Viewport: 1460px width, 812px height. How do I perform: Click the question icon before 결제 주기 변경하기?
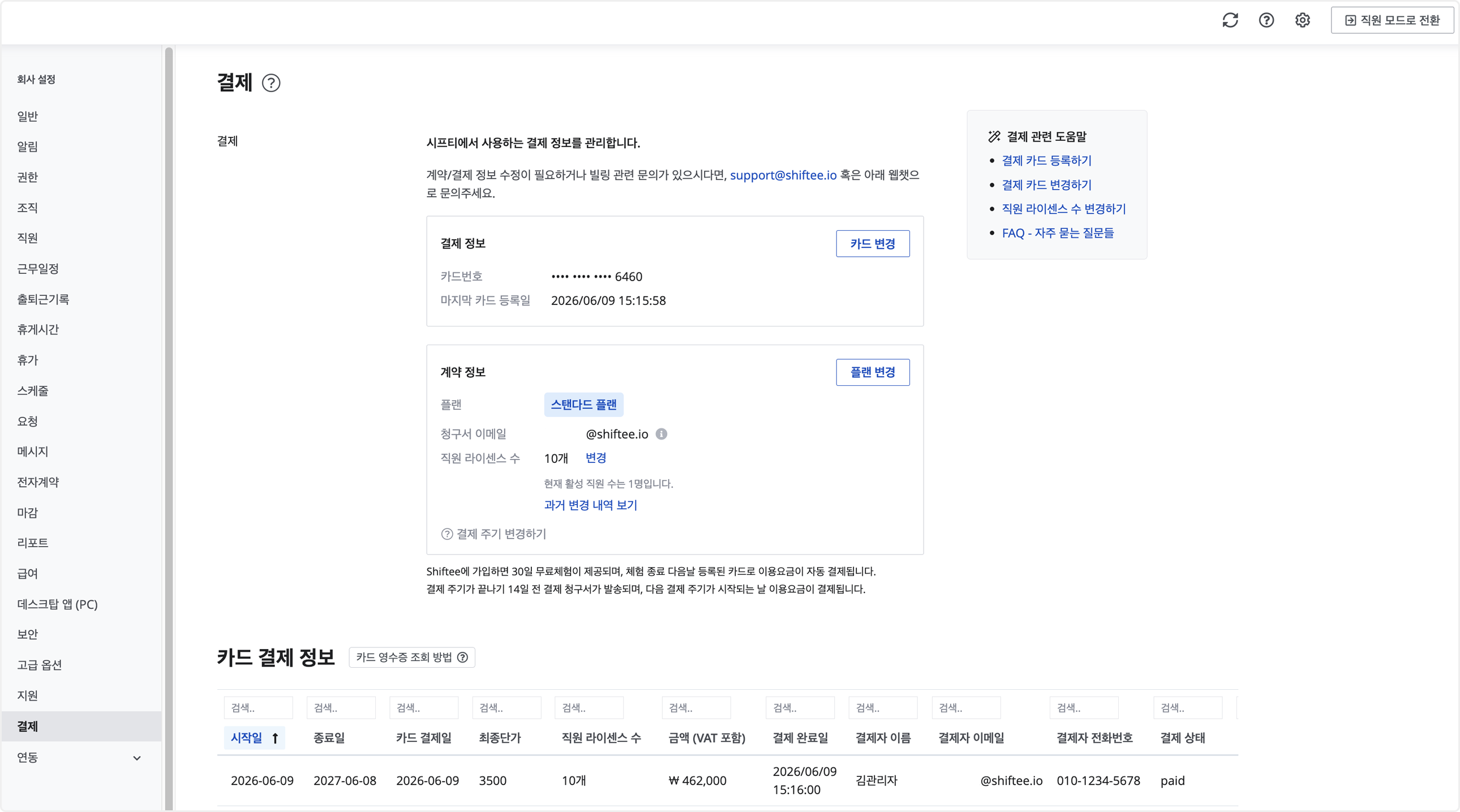[x=446, y=534]
